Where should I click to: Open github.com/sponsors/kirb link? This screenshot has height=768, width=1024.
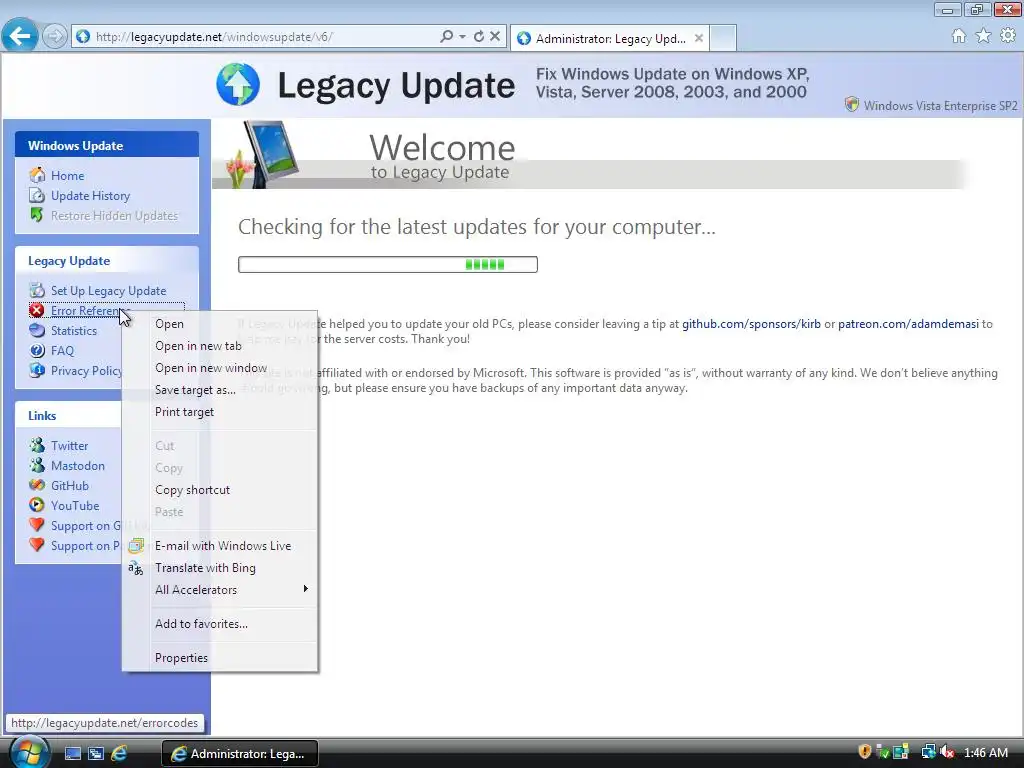751,324
